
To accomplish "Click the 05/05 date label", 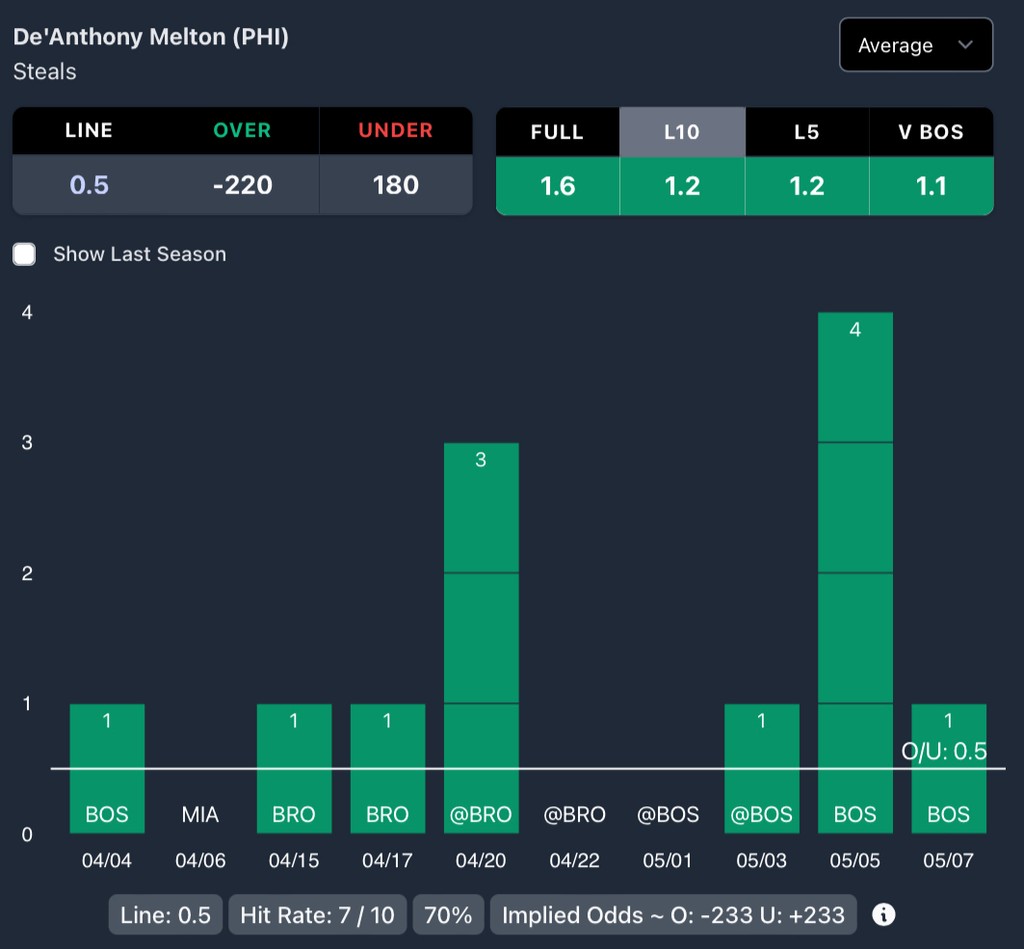I will (855, 860).
